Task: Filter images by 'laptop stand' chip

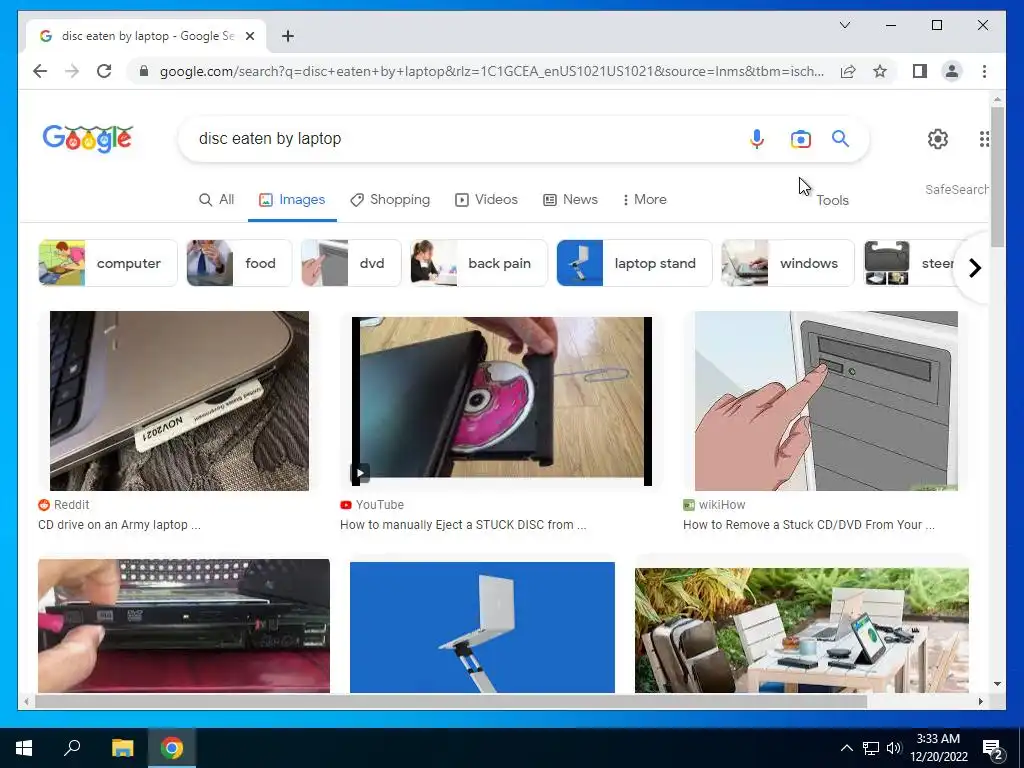Action: point(634,263)
